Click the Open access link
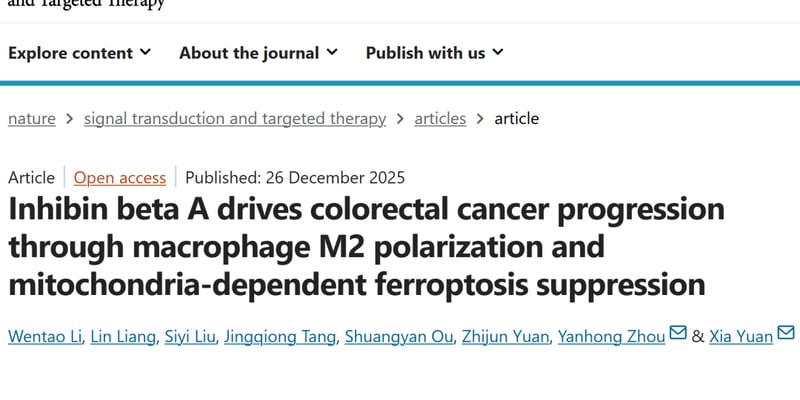The width and height of the screenshot is (800, 400). click(x=120, y=178)
